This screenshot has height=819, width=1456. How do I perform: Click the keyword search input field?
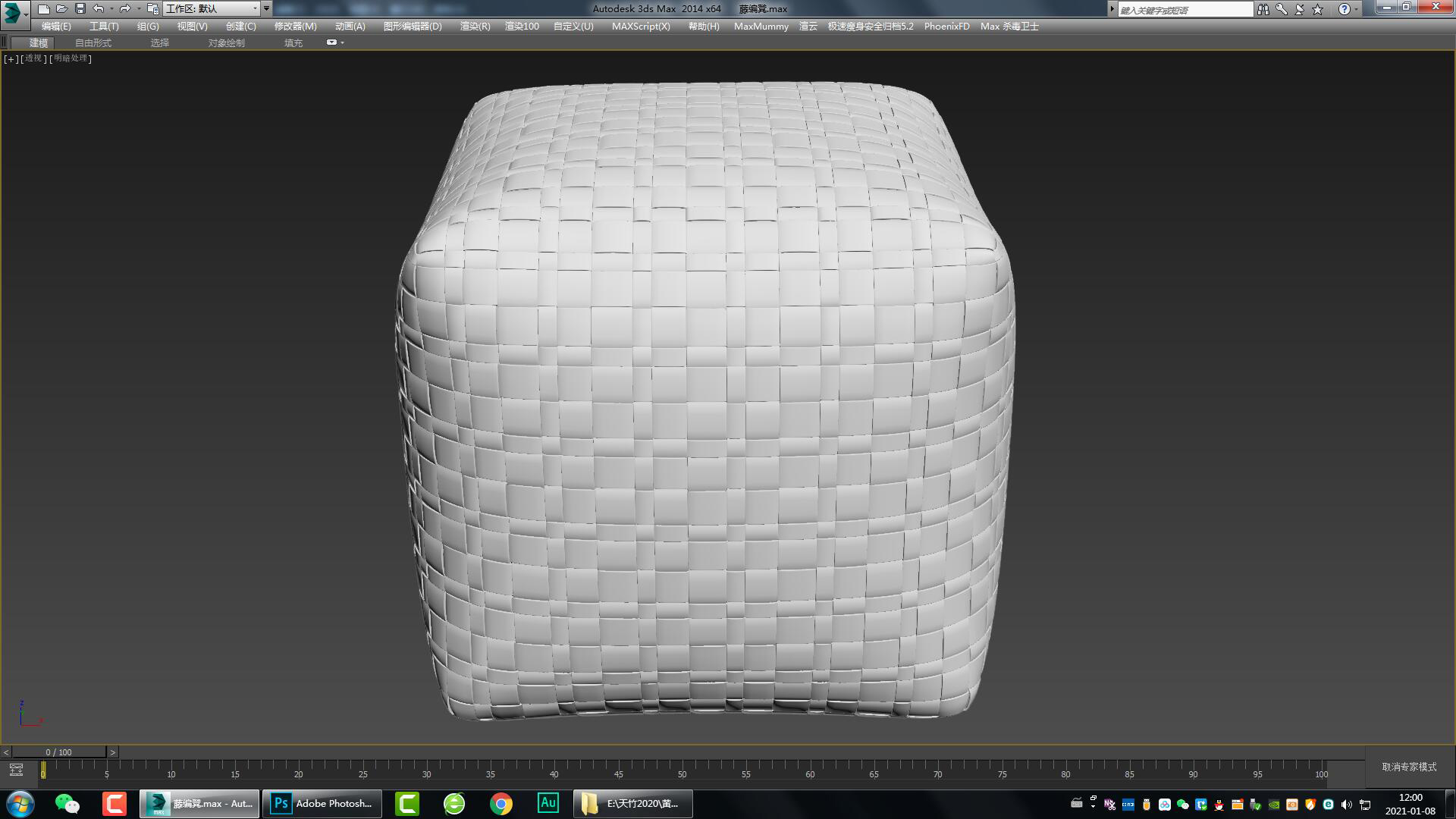1185,10
